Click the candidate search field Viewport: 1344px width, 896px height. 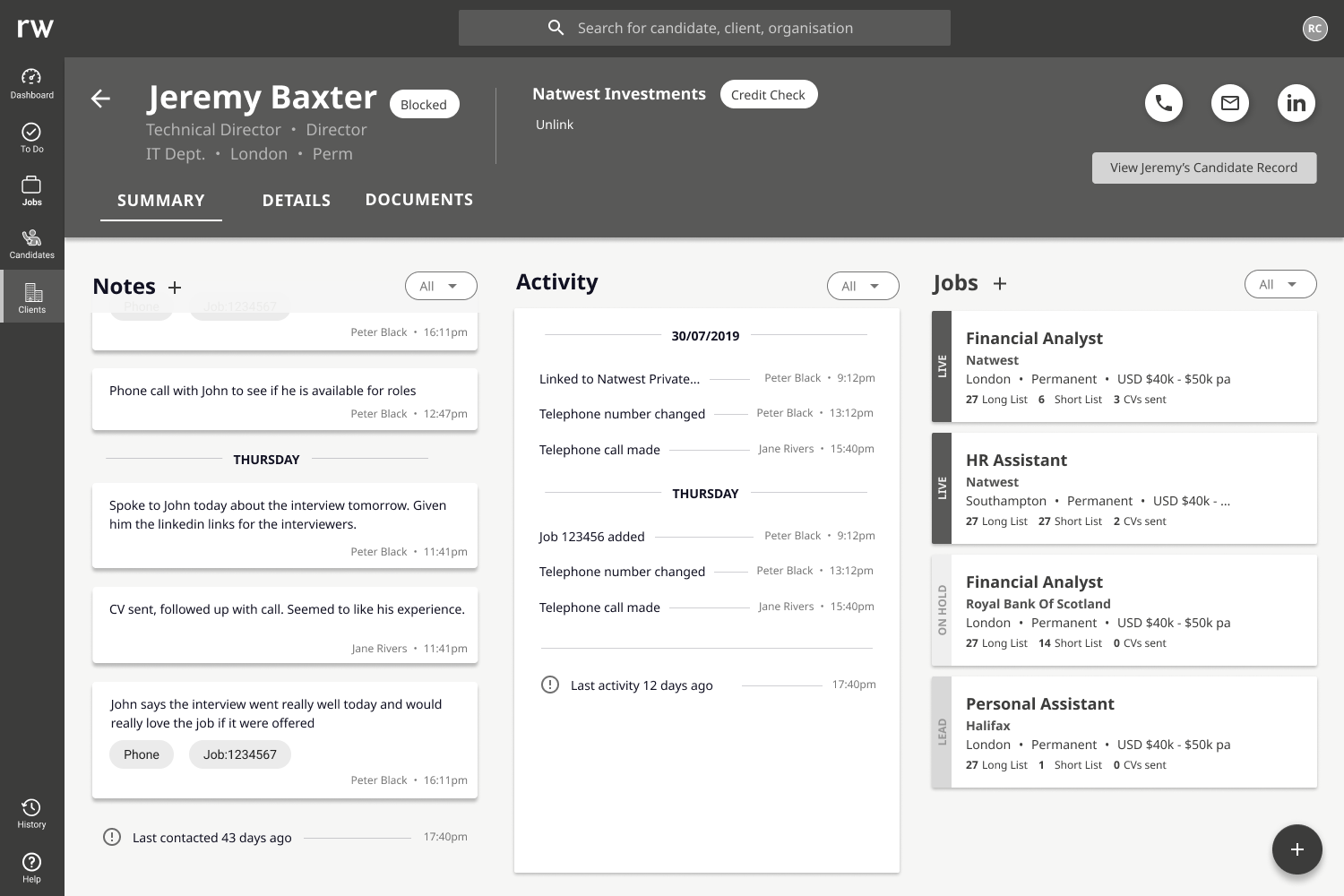(704, 28)
